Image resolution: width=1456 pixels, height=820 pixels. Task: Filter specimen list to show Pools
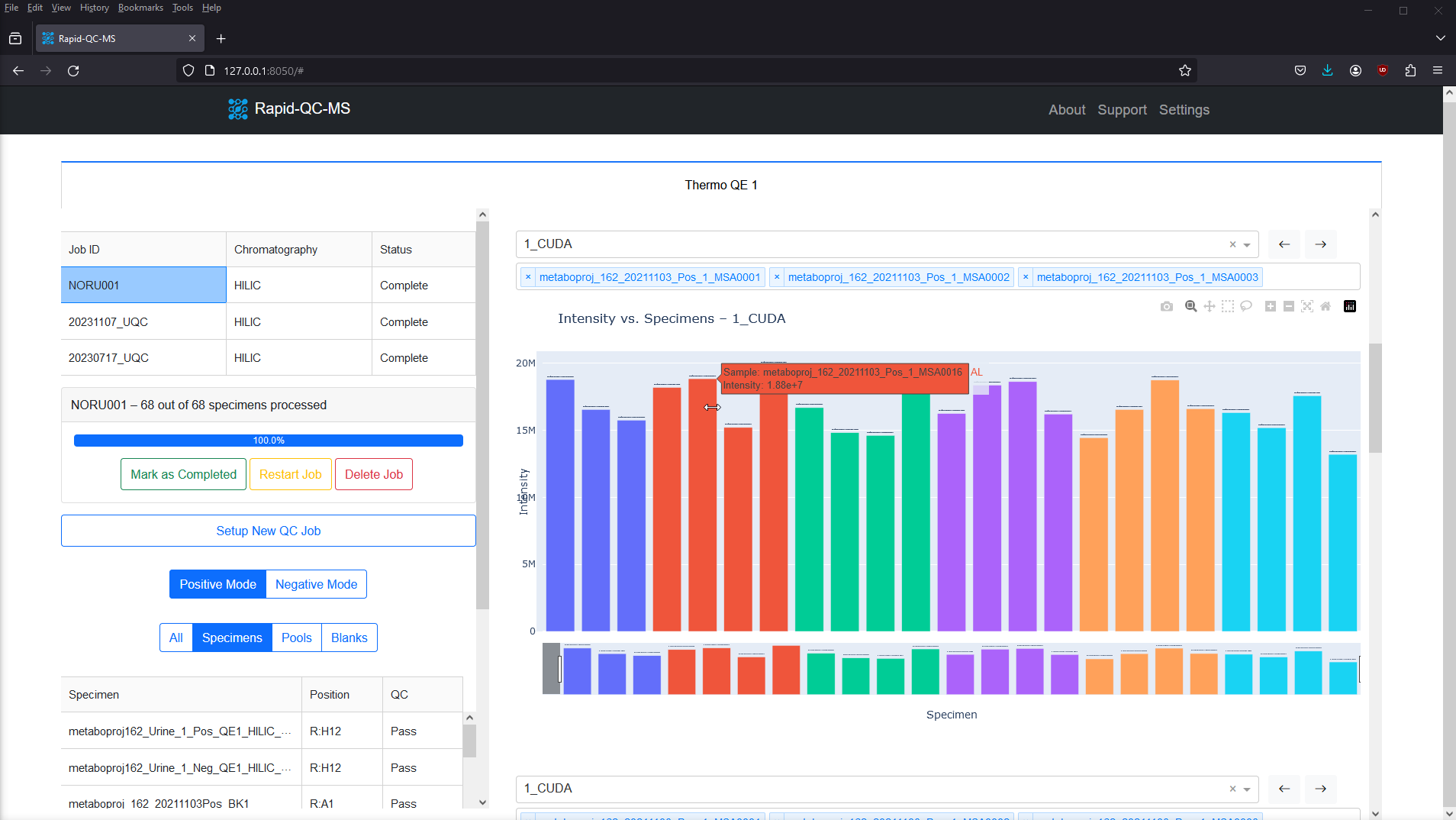point(296,638)
